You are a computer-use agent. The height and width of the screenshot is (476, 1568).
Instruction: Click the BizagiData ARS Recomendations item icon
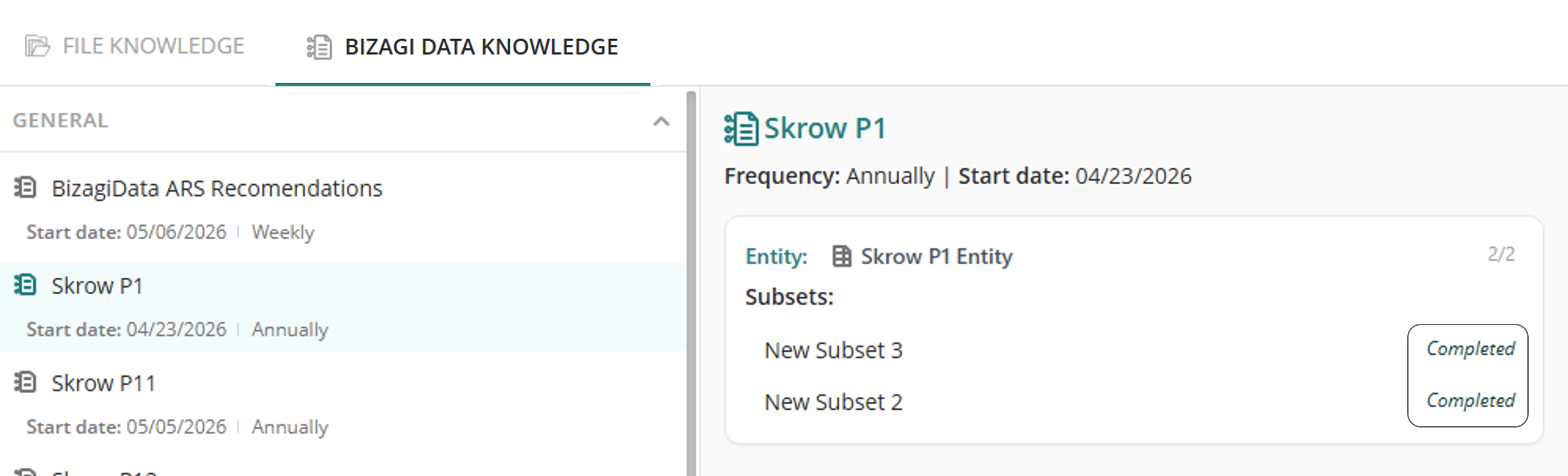(26, 188)
